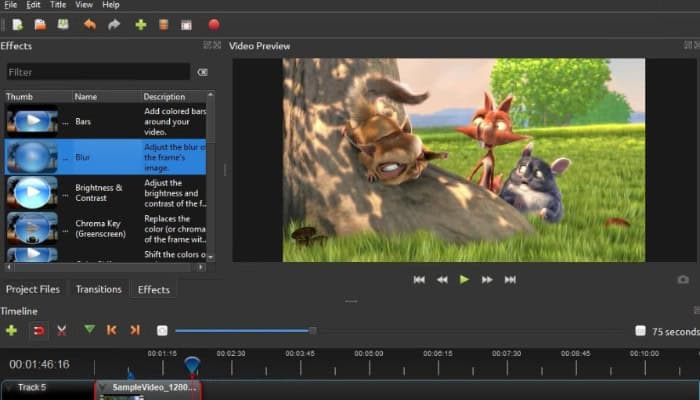Open the File menu

tap(10, 5)
